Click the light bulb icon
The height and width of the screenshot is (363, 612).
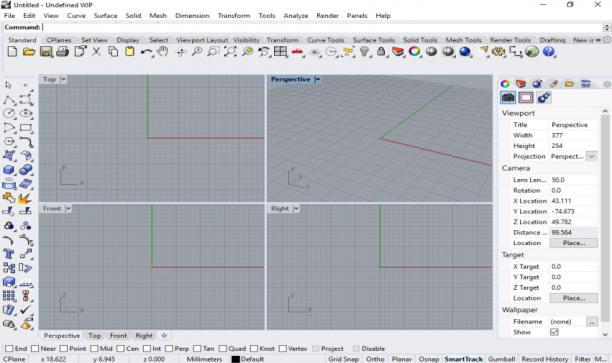click(364, 52)
